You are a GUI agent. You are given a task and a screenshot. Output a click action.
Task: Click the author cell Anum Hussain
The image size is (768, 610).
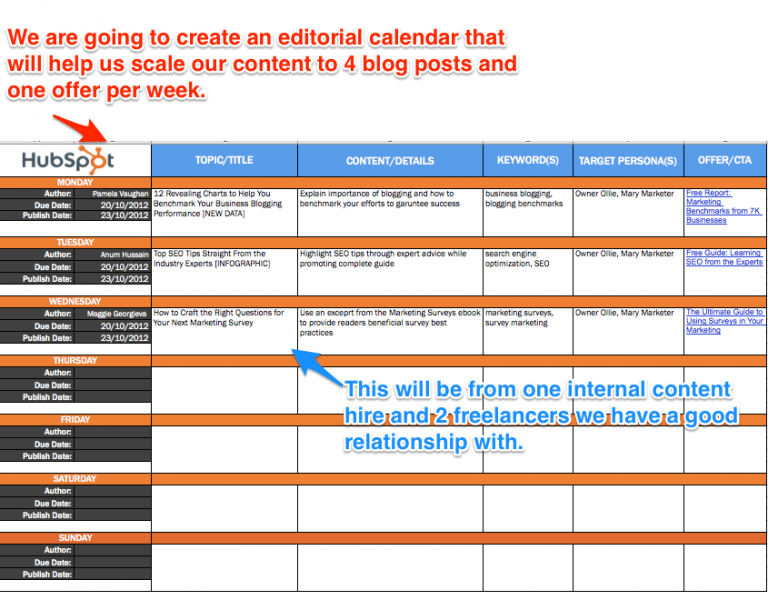pyautogui.click(x=113, y=254)
